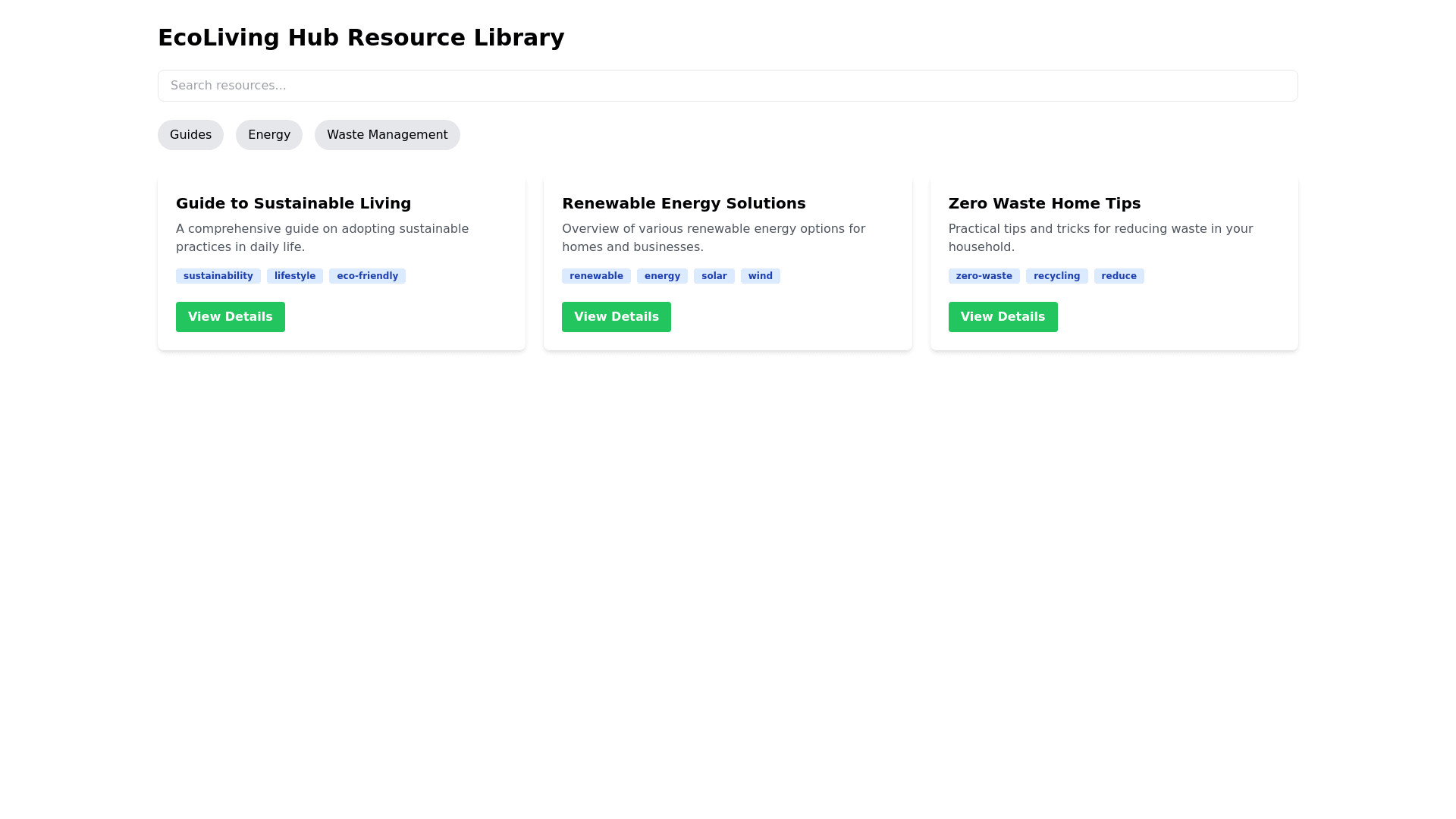Click the Renewable Energy Solutions card title
Image resolution: width=1456 pixels, height=819 pixels.
683,203
